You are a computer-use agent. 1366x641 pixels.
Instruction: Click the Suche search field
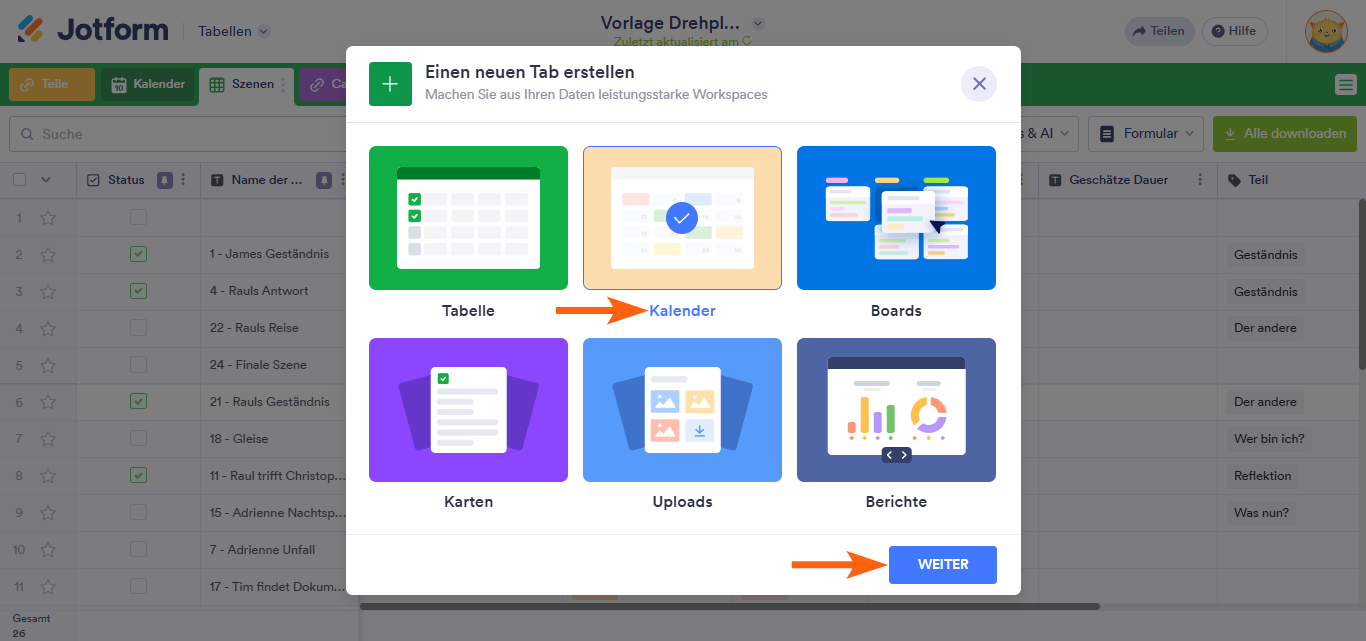[180, 134]
